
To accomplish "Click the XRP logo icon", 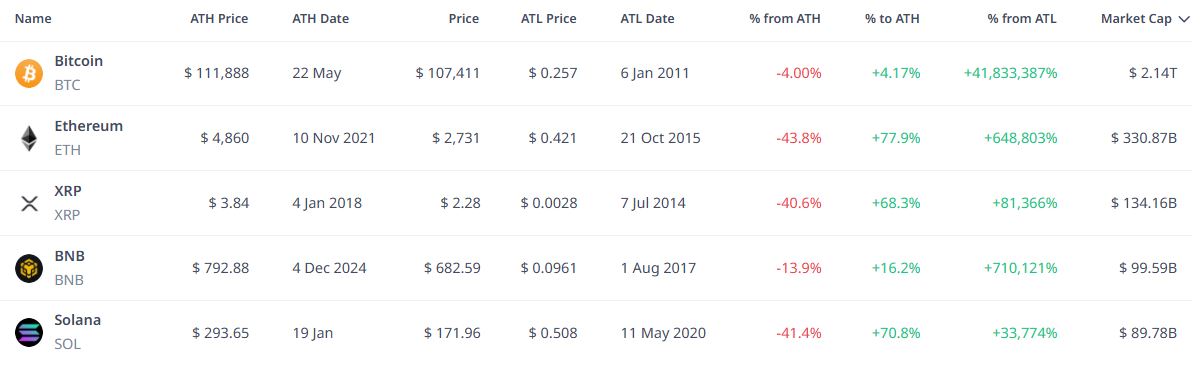I will tap(29, 203).
